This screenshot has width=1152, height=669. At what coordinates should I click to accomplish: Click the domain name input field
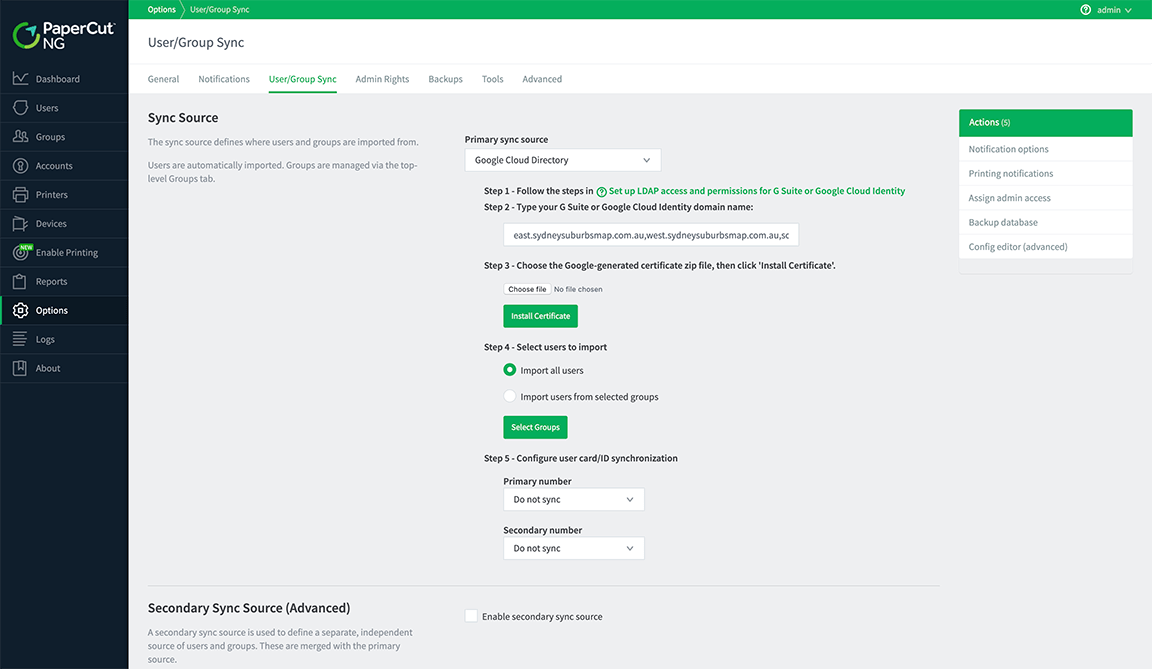pos(650,236)
